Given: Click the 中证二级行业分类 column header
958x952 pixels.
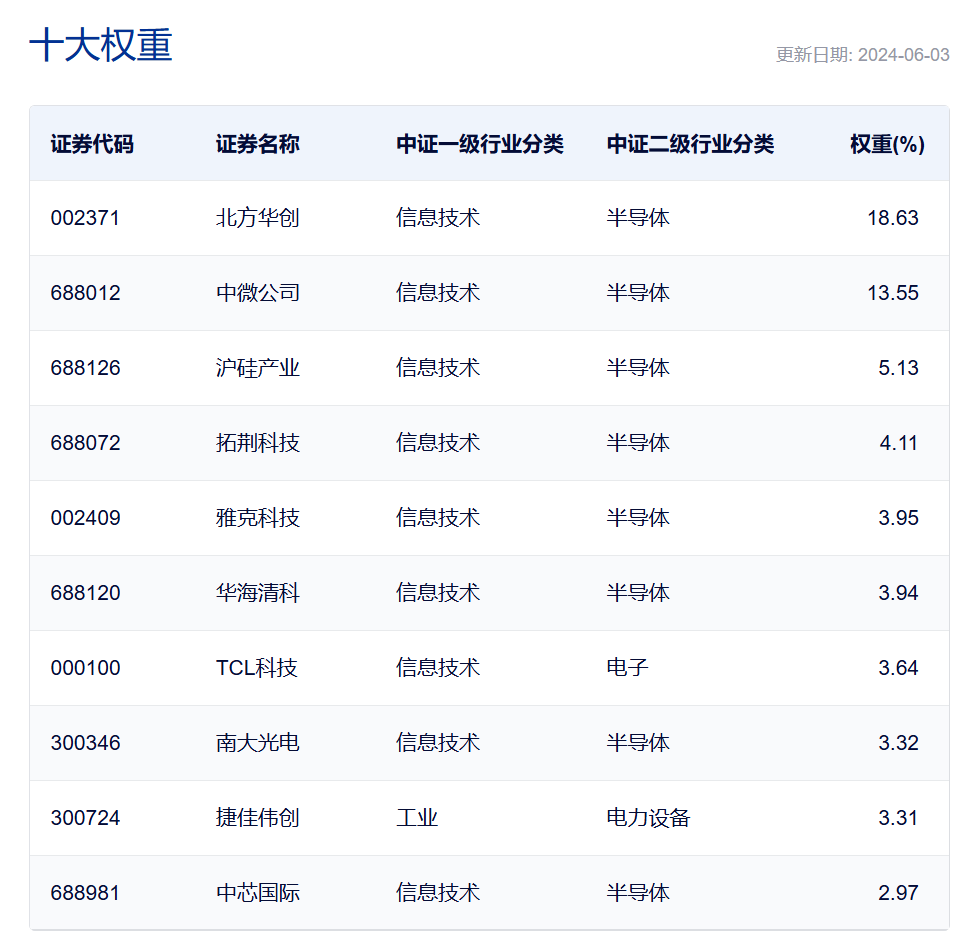Looking at the screenshot, I should pyautogui.click(x=690, y=144).
